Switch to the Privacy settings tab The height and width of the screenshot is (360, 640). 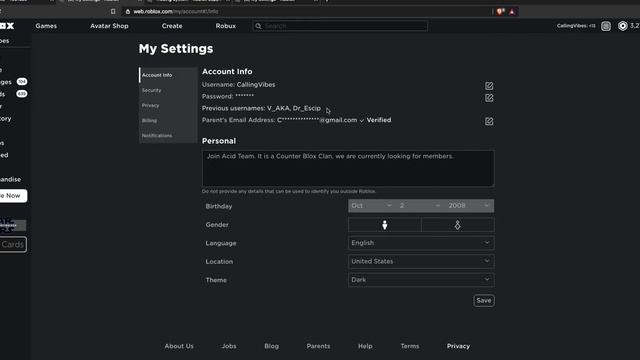coord(168,105)
